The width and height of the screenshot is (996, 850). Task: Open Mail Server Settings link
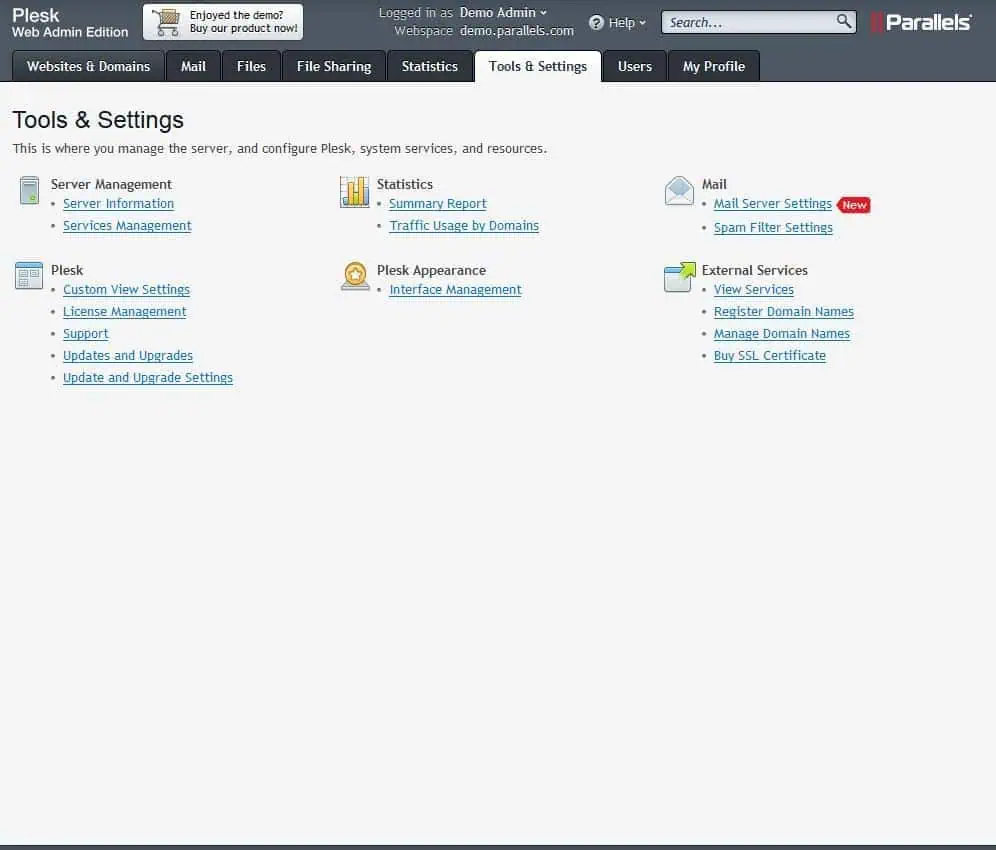point(772,204)
